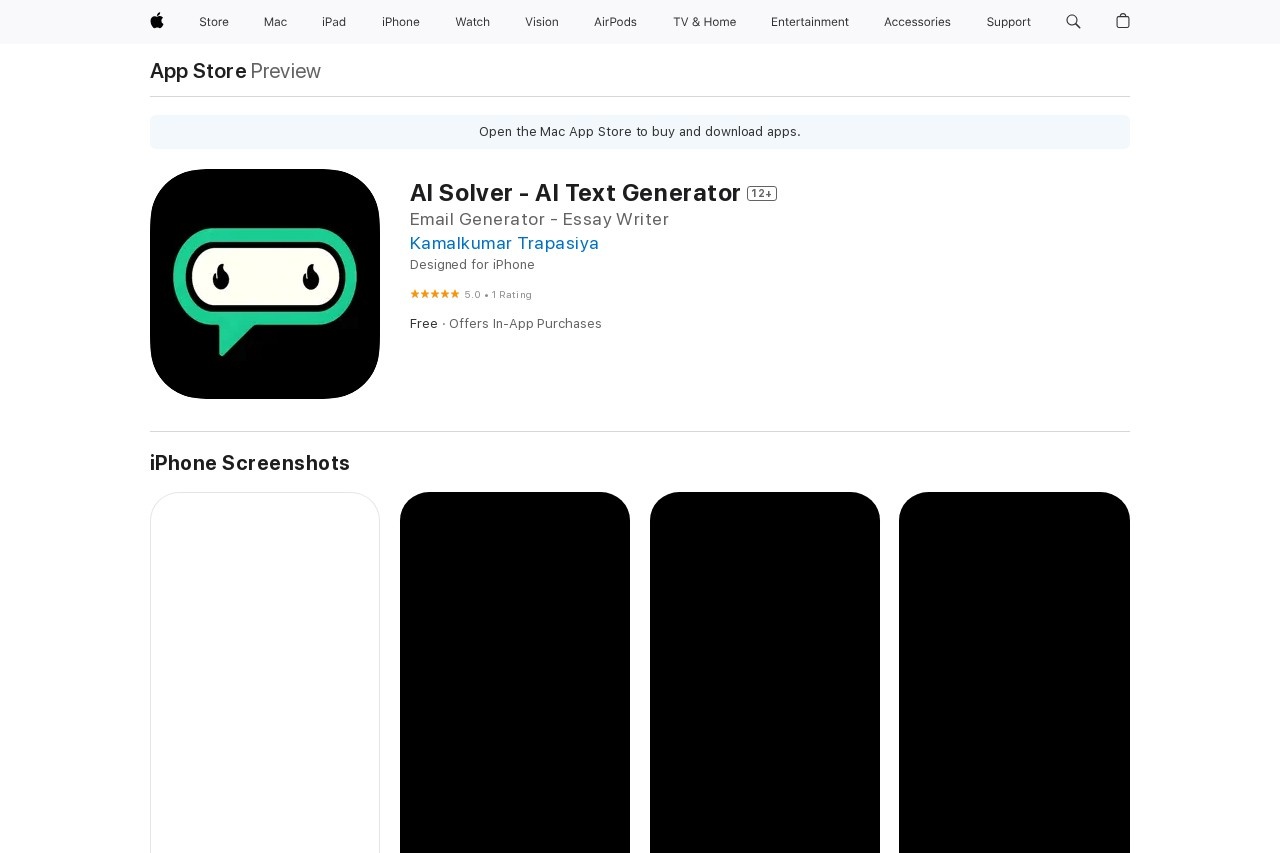
Task: Click the iPhone Screenshots heading
Action: point(250,463)
